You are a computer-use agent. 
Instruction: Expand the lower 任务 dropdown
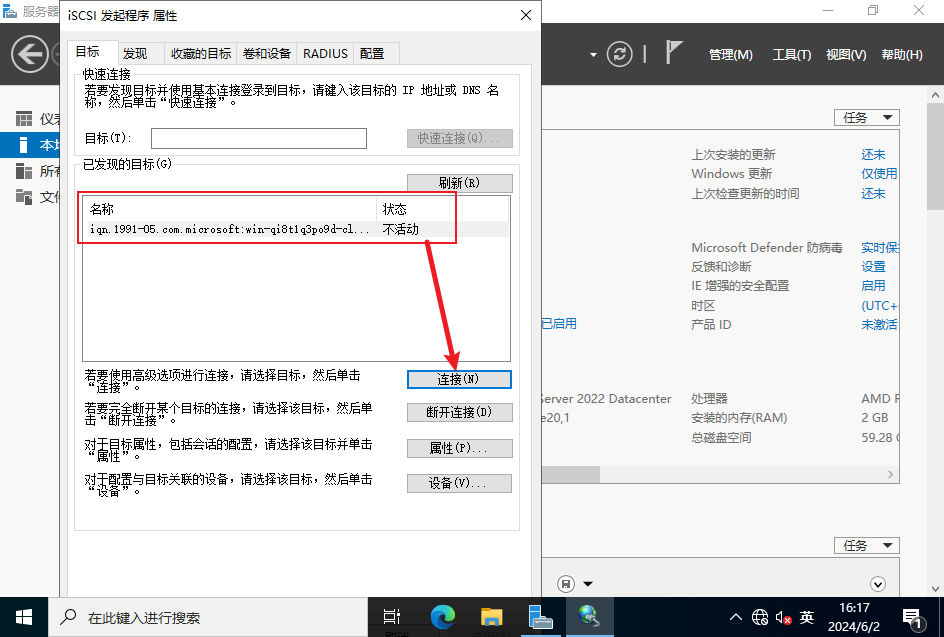(x=866, y=546)
